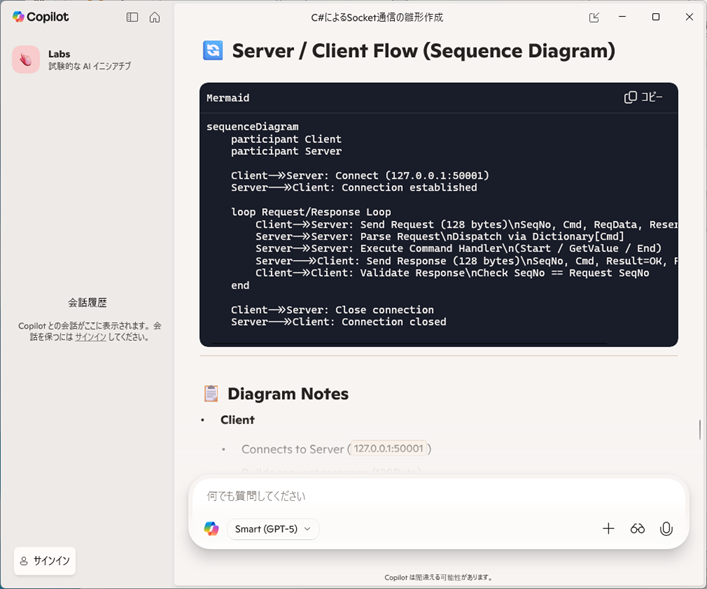
Task: Click the refresh emoji beside the heading
Action: (213, 51)
